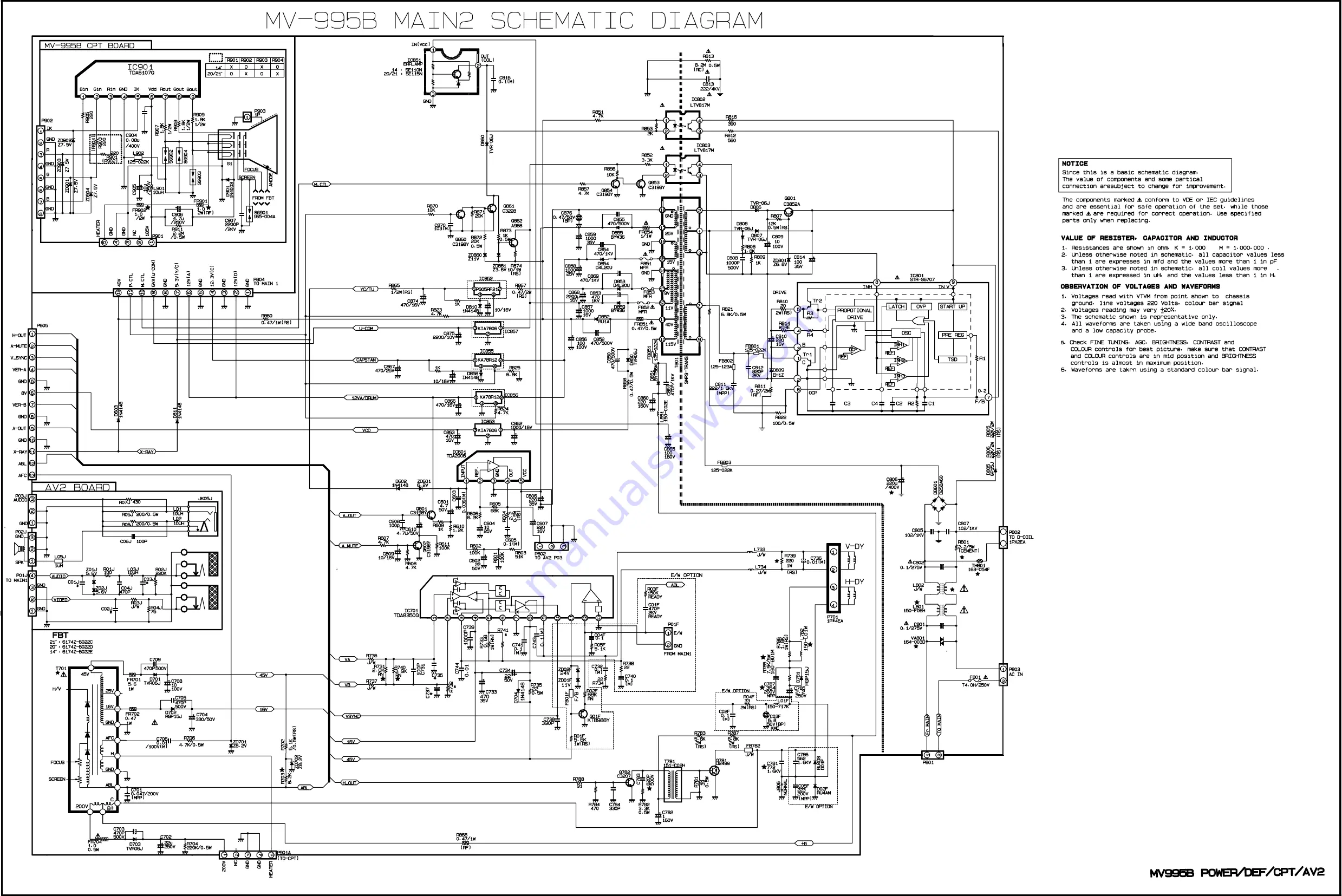The image size is (1342, 896).
Task: Select the 12VA/DRUM signal tag
Action: pos(361,398)
